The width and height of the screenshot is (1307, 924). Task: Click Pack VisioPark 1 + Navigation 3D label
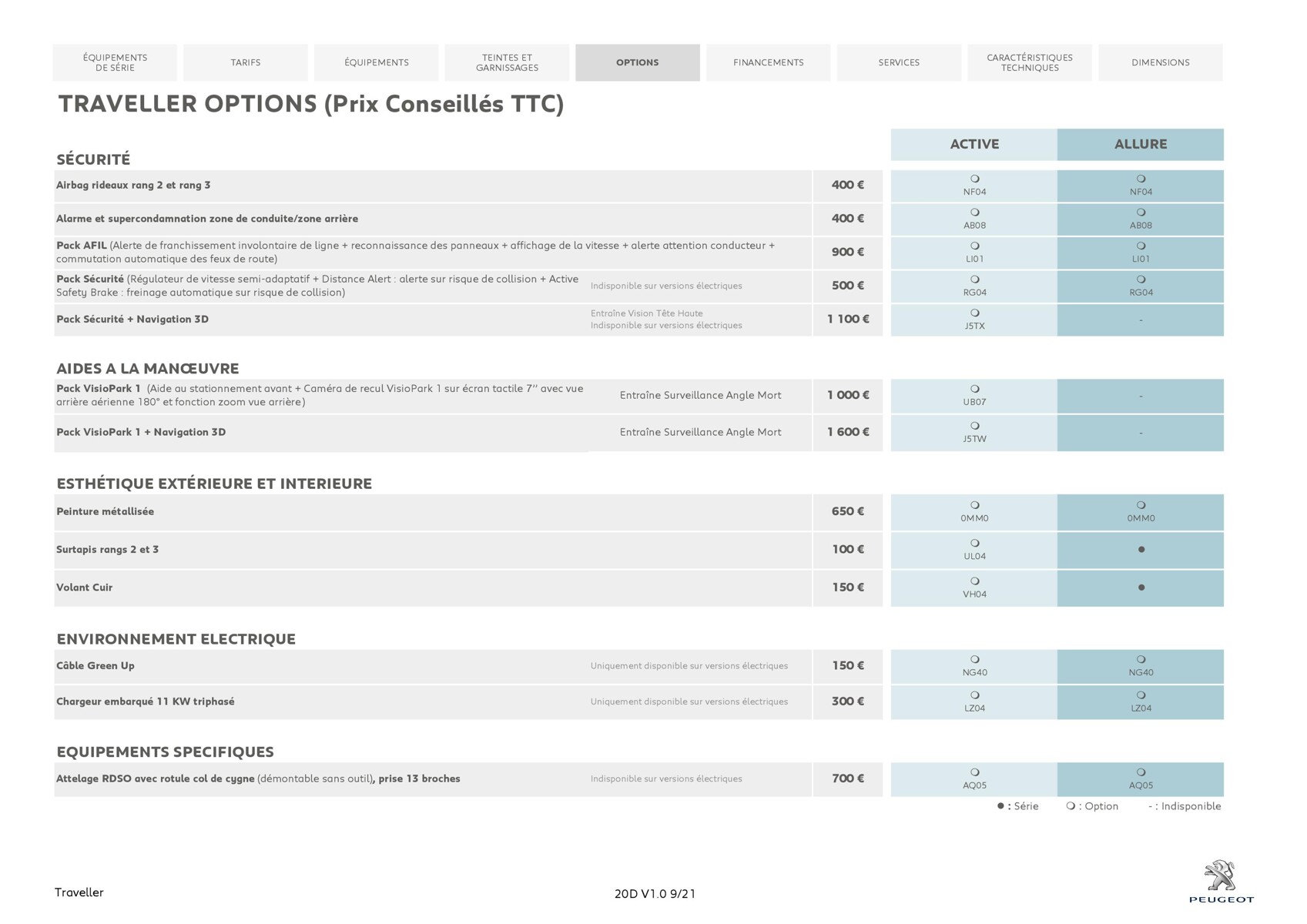[x=141, y=433]
